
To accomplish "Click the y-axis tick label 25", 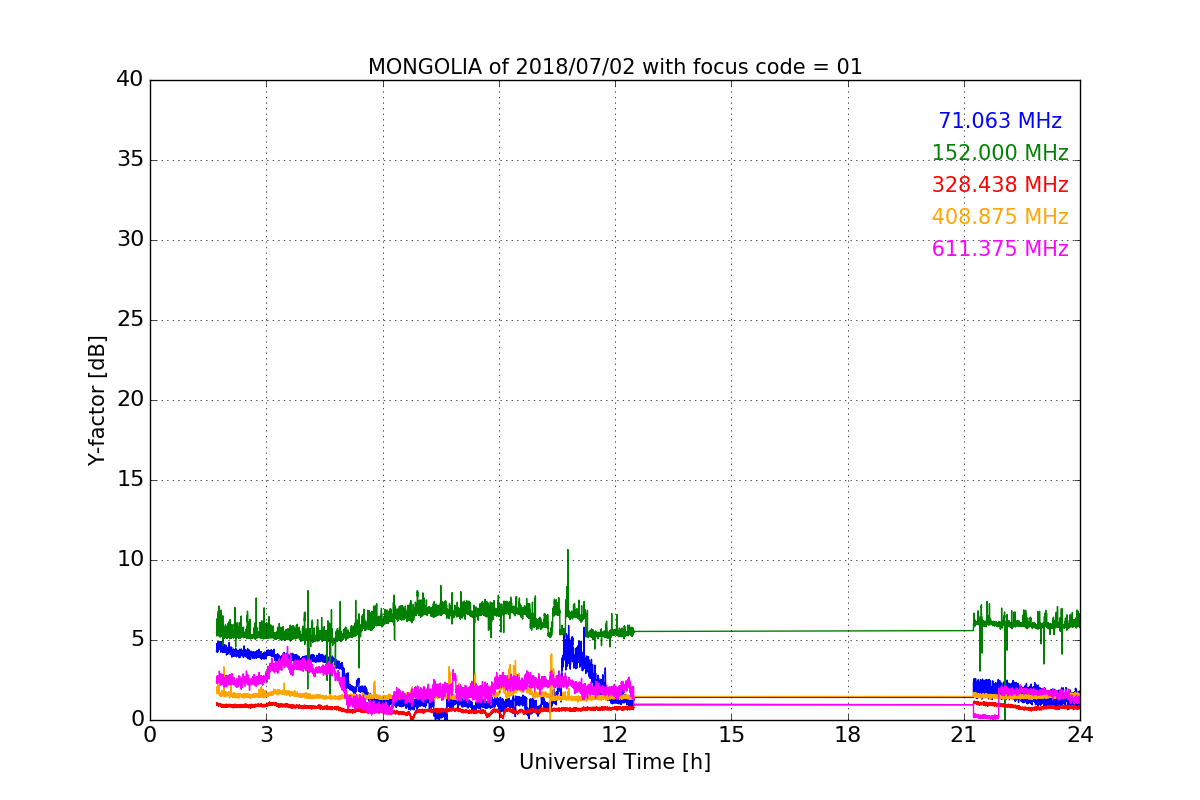I will tap(130, 320).
